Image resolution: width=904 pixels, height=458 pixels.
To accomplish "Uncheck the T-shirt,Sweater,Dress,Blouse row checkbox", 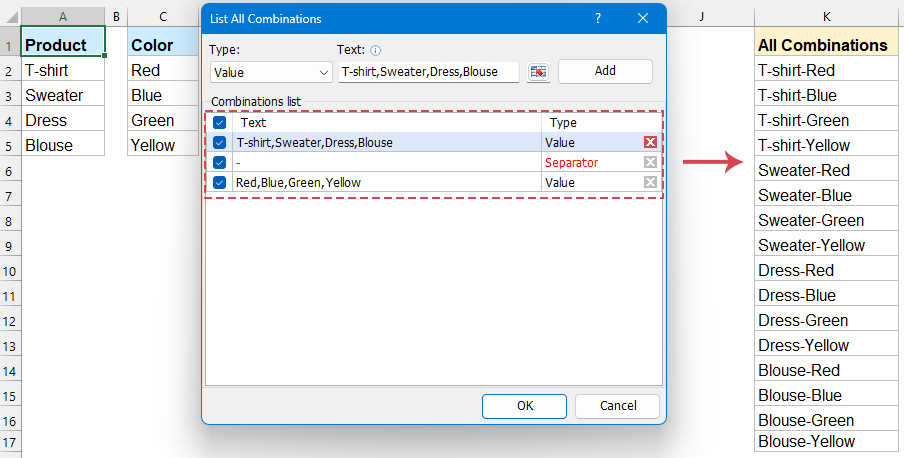I will pyautogui.click(x=220, y=142).
